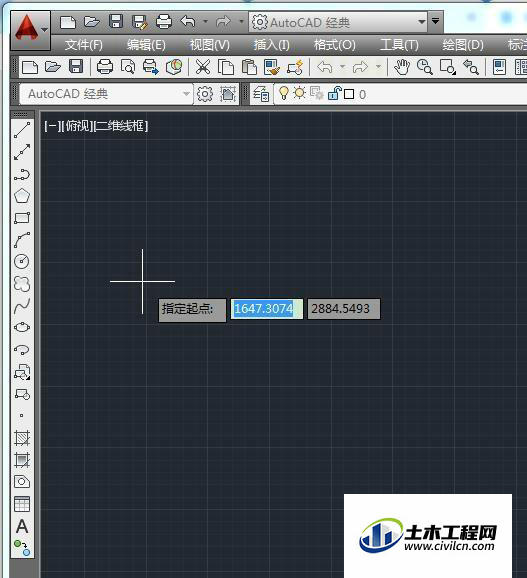The width and height of the screenshot is (527, 578).
Task: Click layer 0 white color swatch
Action: click(349, 94)
